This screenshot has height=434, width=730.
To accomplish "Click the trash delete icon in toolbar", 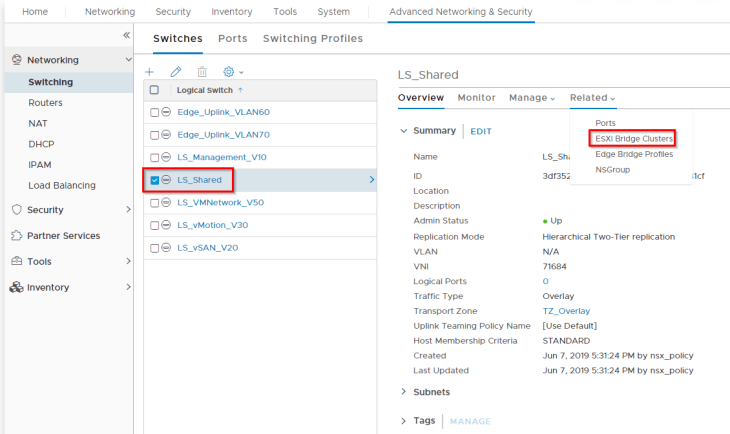I will [x=202, y=72].
